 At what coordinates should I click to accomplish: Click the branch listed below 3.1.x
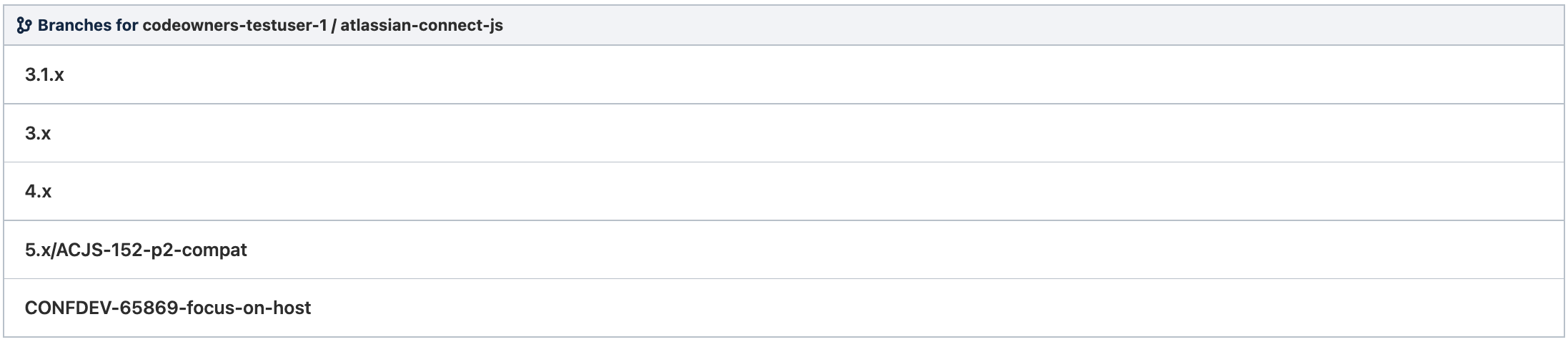pyautogui.click(x=38, y=134)
